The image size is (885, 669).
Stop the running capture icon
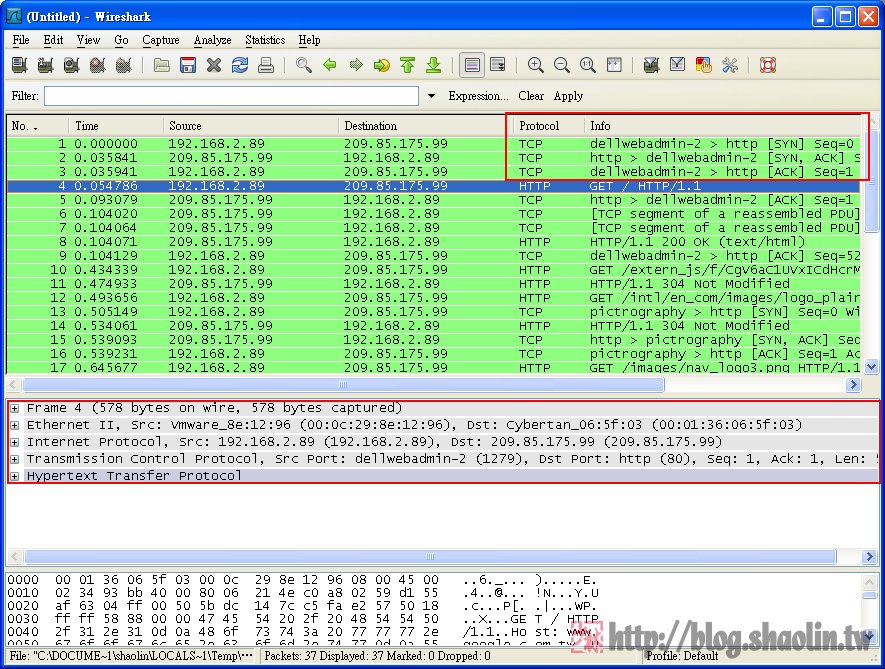(x=98, y=65)
